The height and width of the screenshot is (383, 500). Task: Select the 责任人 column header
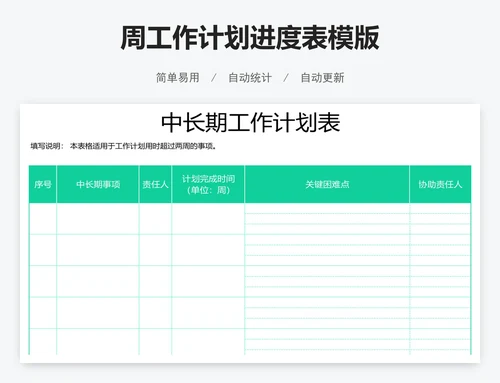155,184
